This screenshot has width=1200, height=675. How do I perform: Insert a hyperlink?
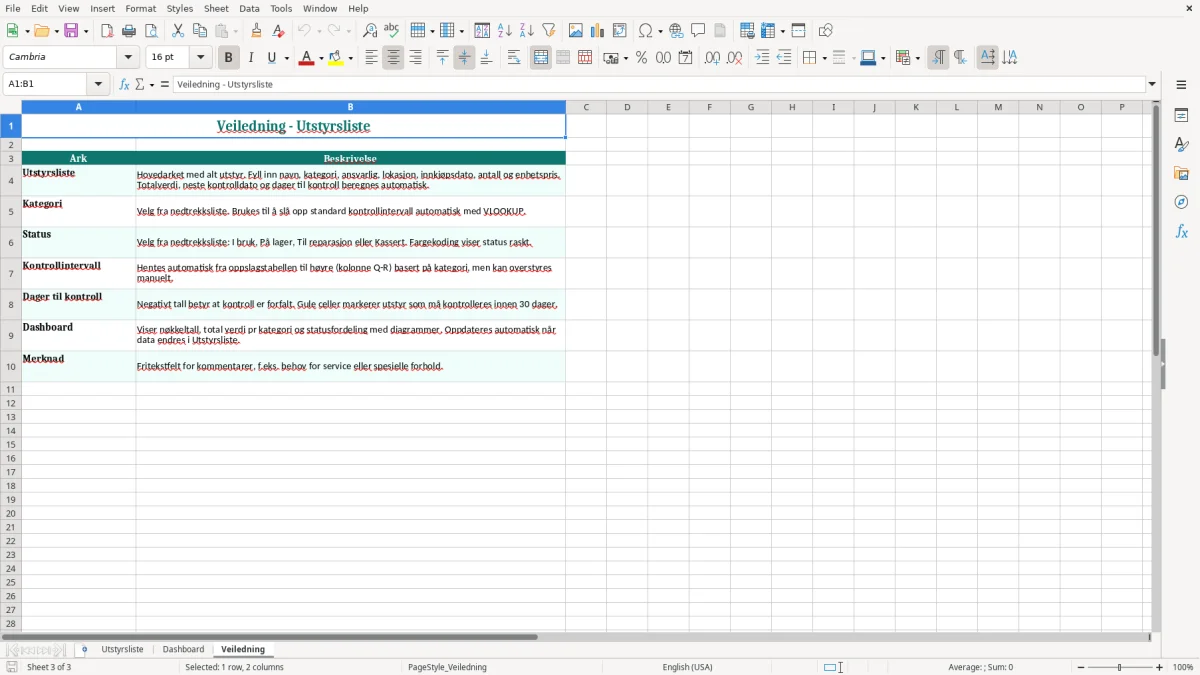click(676, 31)
